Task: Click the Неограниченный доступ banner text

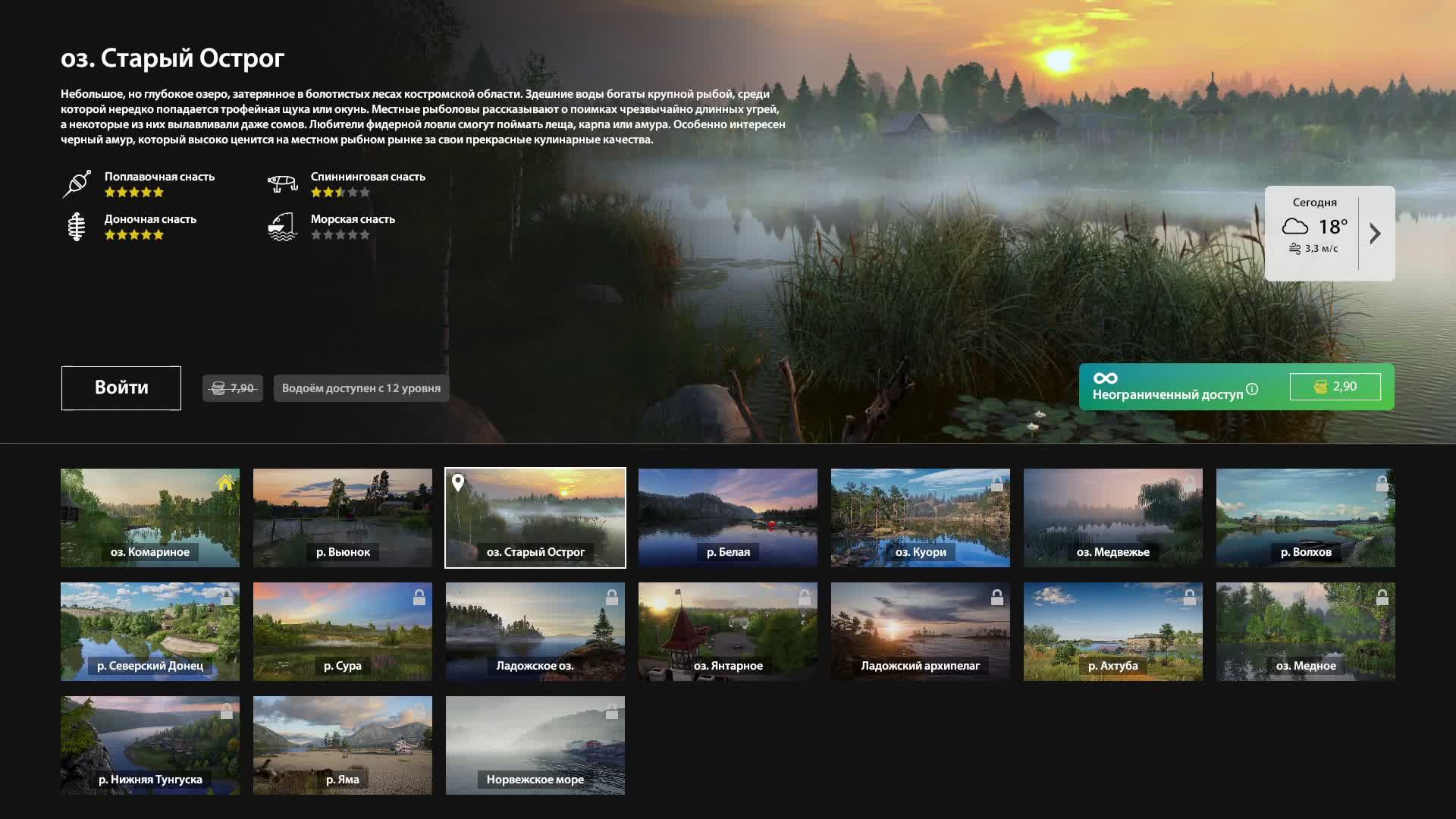Action: [1168, 394]
